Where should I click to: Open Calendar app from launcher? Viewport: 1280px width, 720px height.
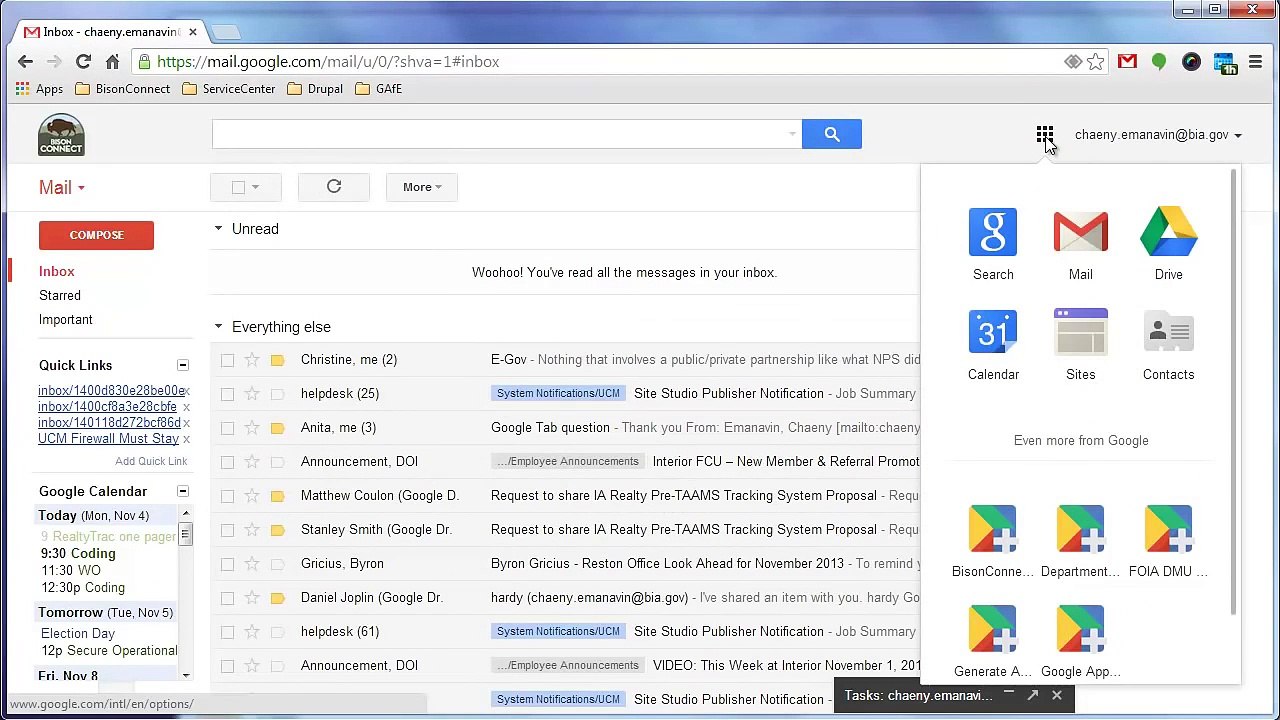pos(993,344)
